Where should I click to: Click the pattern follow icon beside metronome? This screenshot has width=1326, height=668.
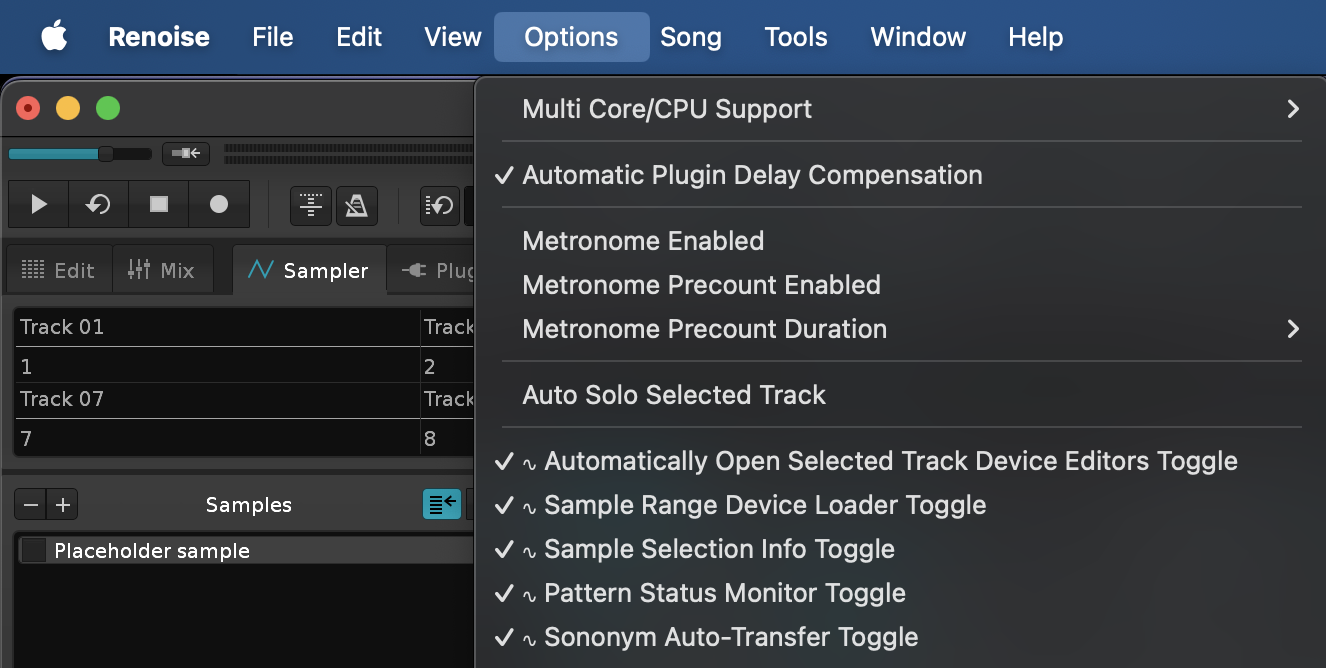(x=311, y=206)
